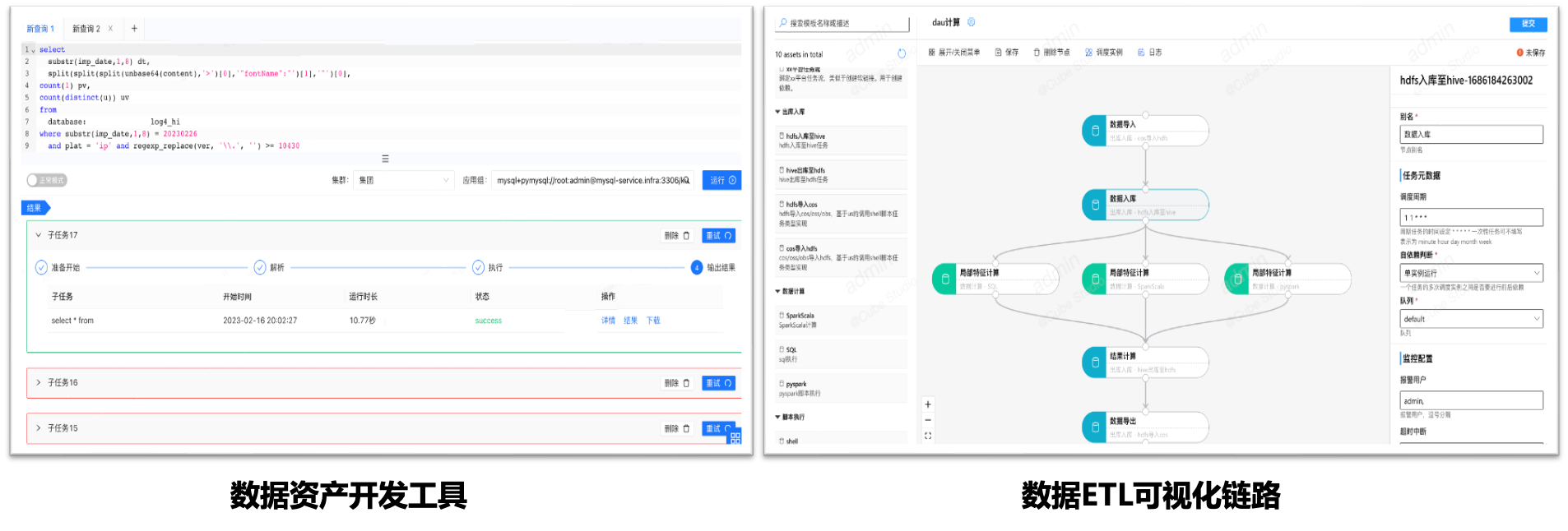Add a new query tab with plus

click(134, 29)
